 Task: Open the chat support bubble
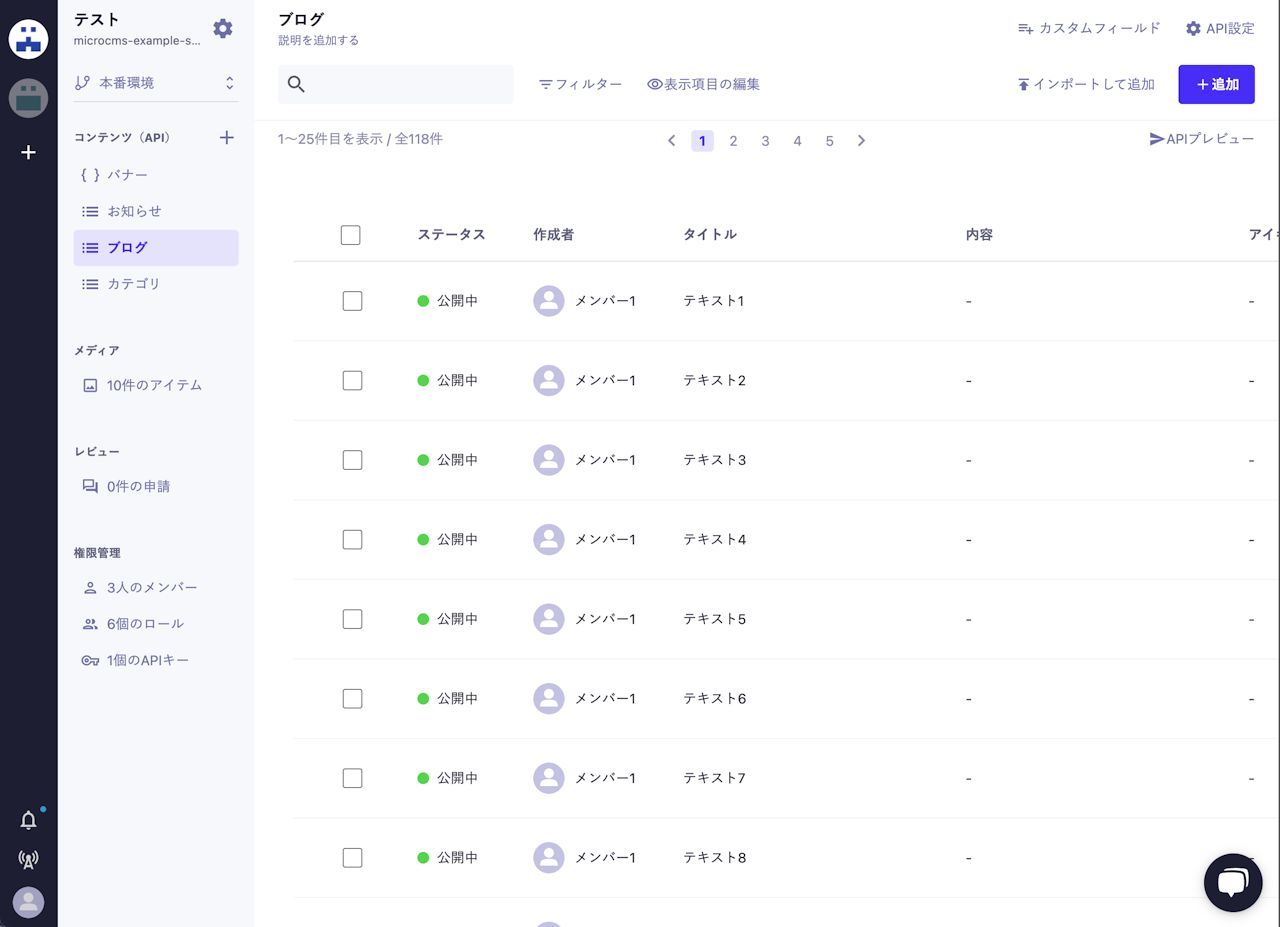[x=1233, y=882]
